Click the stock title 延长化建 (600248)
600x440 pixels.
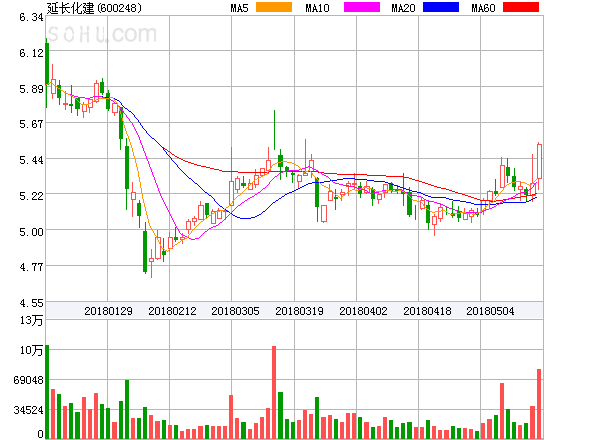click(94, 8)
